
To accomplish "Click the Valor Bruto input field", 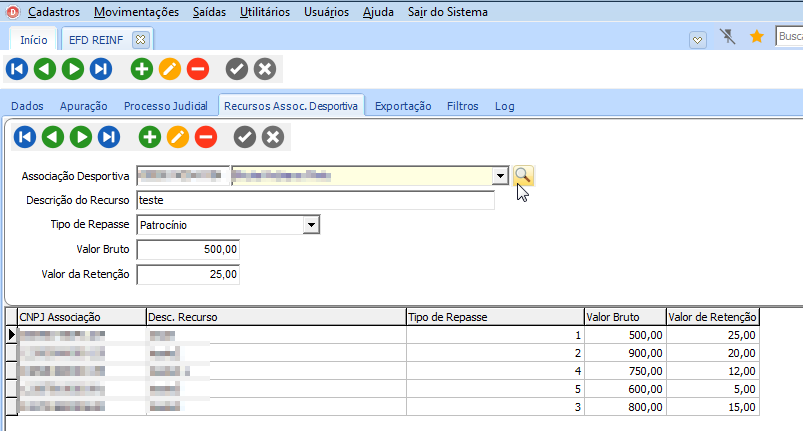I will pyautogui.click(x=188, y=249).
